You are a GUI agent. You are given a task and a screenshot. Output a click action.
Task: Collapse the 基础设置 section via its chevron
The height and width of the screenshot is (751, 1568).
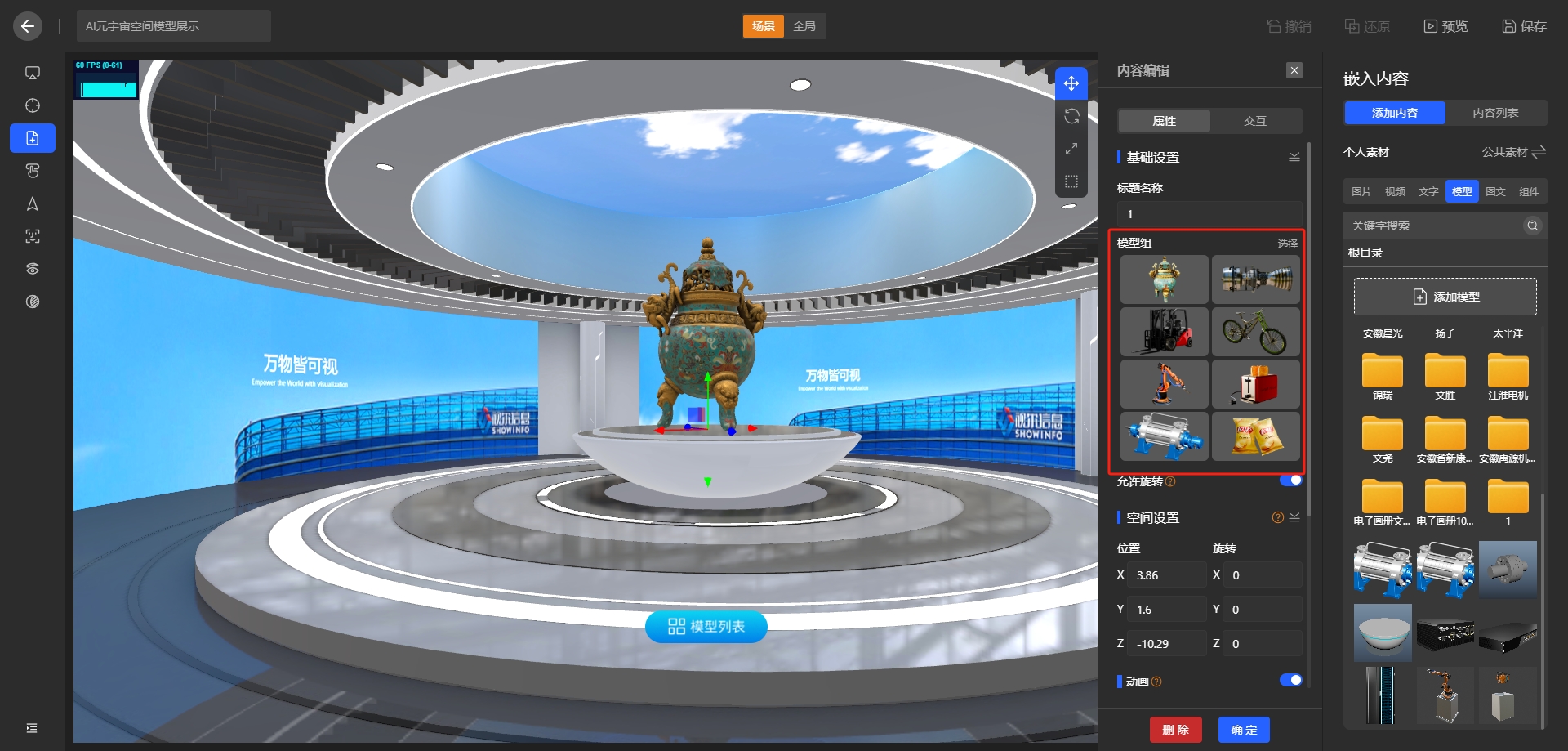1293,156
